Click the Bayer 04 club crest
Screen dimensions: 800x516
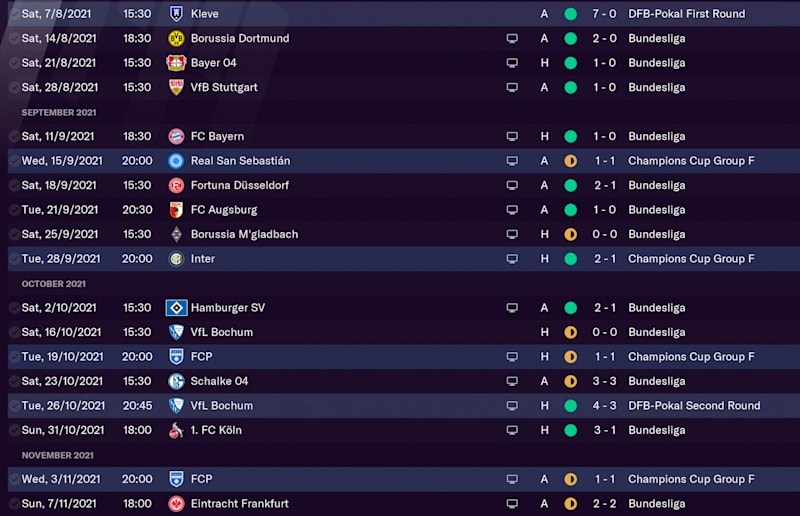point(176,63)
